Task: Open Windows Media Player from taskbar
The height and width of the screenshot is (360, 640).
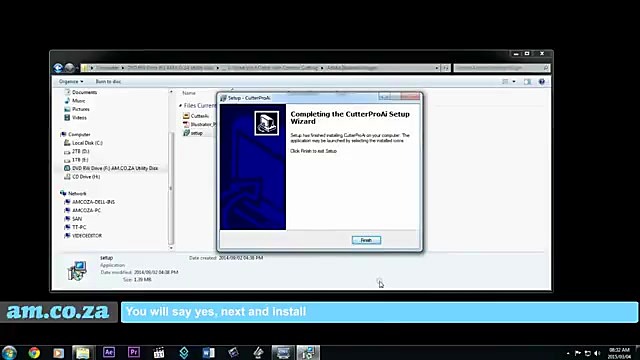Action: click(58, 353)
